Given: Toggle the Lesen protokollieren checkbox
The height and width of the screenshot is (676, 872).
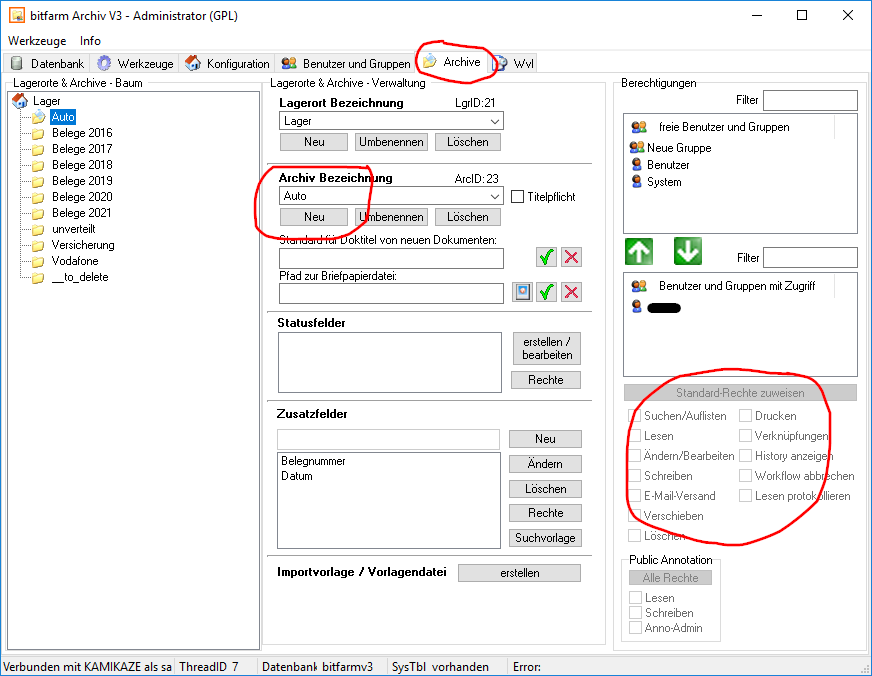Looking at the screenshot, I should (745, 496).
